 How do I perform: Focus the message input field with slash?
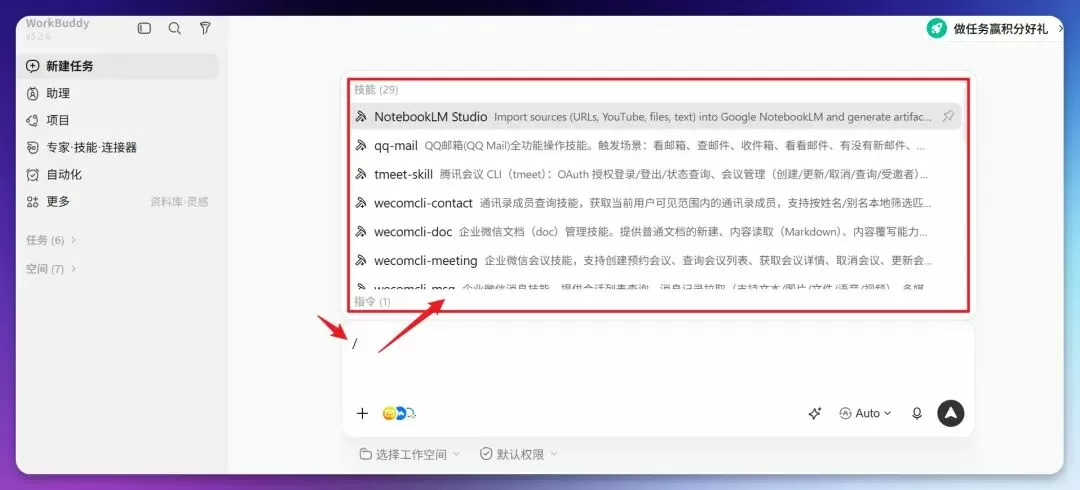(x=658, y=358)
